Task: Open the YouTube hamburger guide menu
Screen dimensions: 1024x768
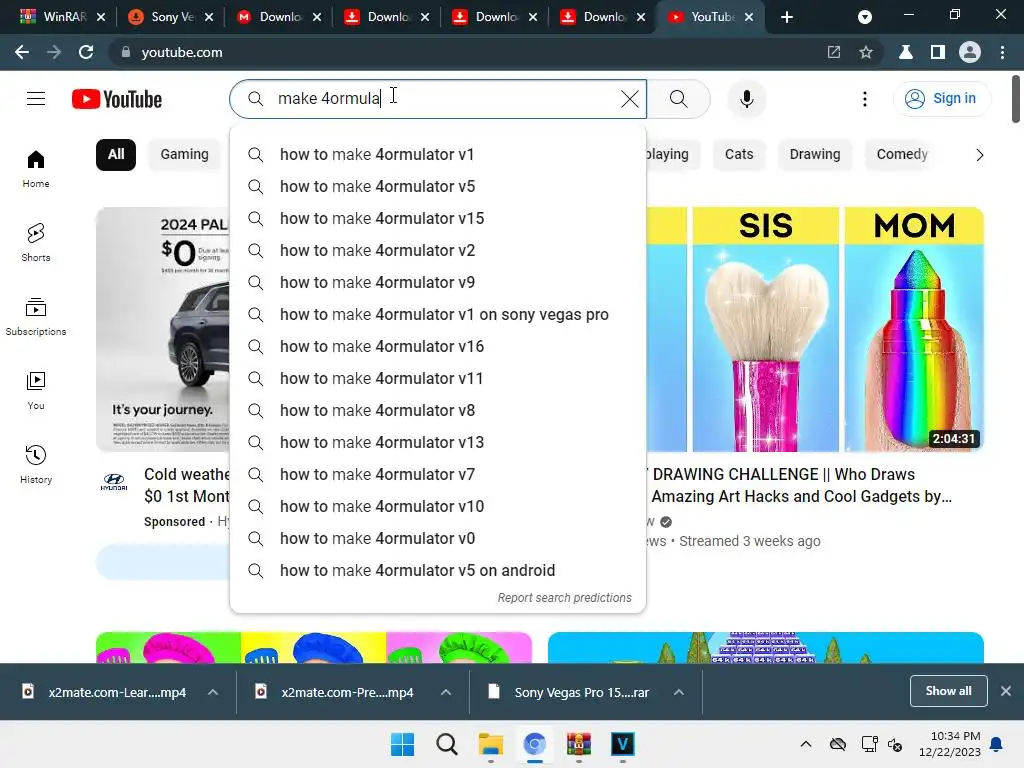Action: pos(36,99)
